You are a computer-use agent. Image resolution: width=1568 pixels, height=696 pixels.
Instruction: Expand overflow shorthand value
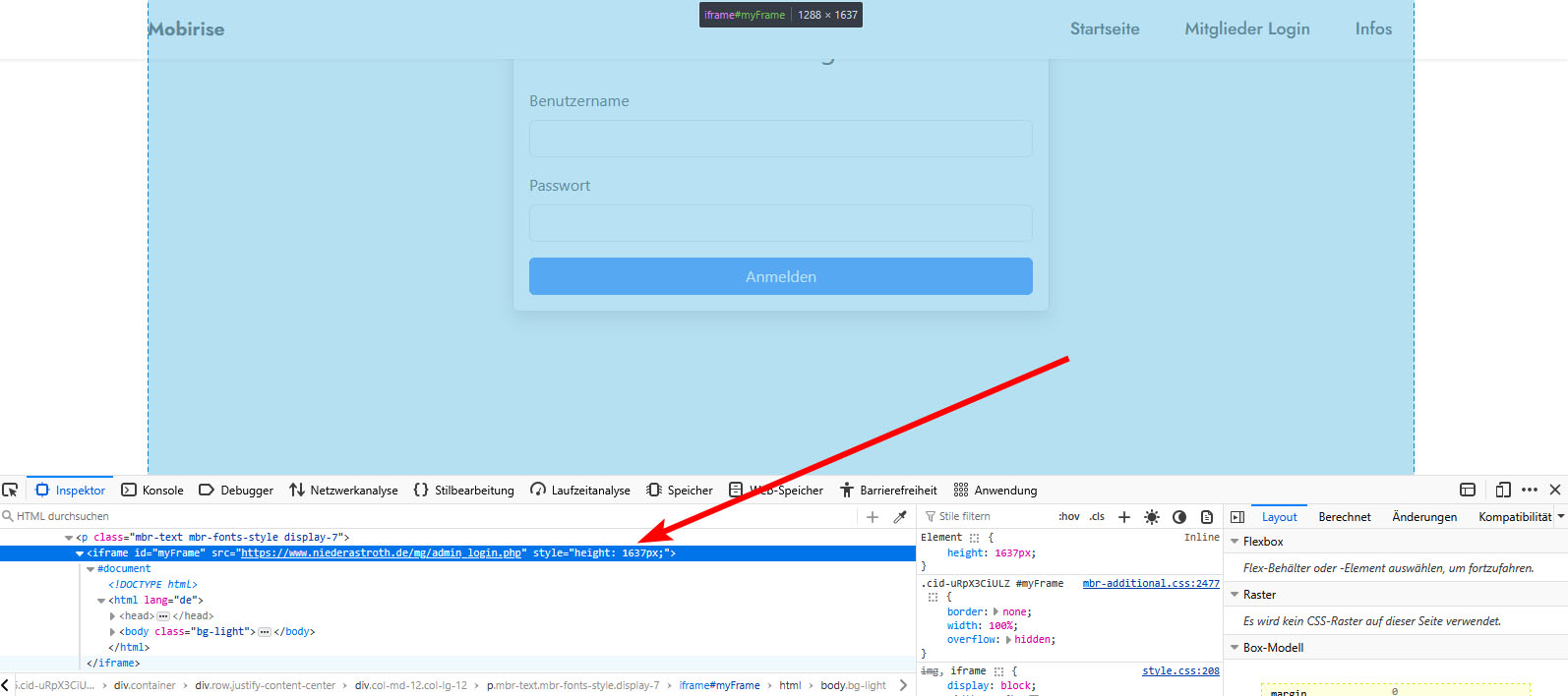pos(1008,639)
